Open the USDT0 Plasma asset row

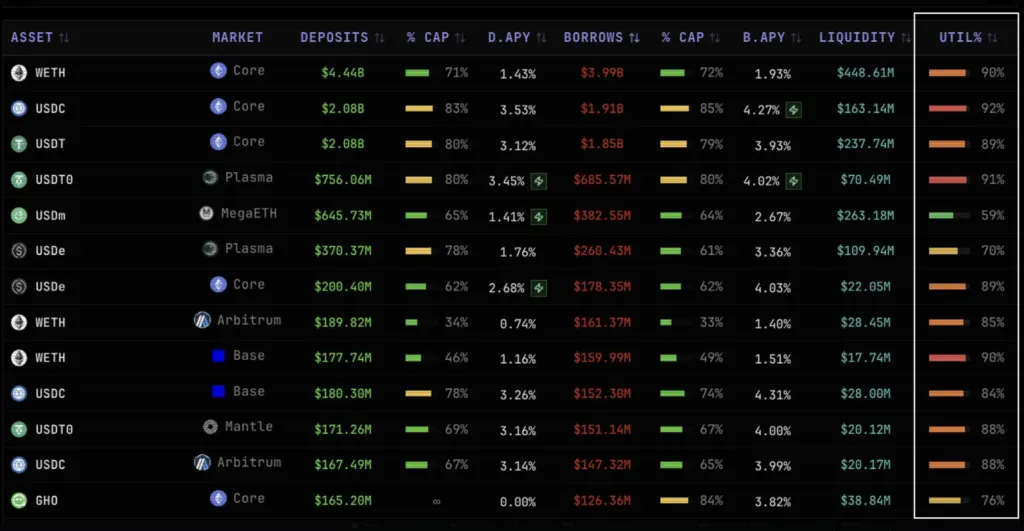click(511, 180)
